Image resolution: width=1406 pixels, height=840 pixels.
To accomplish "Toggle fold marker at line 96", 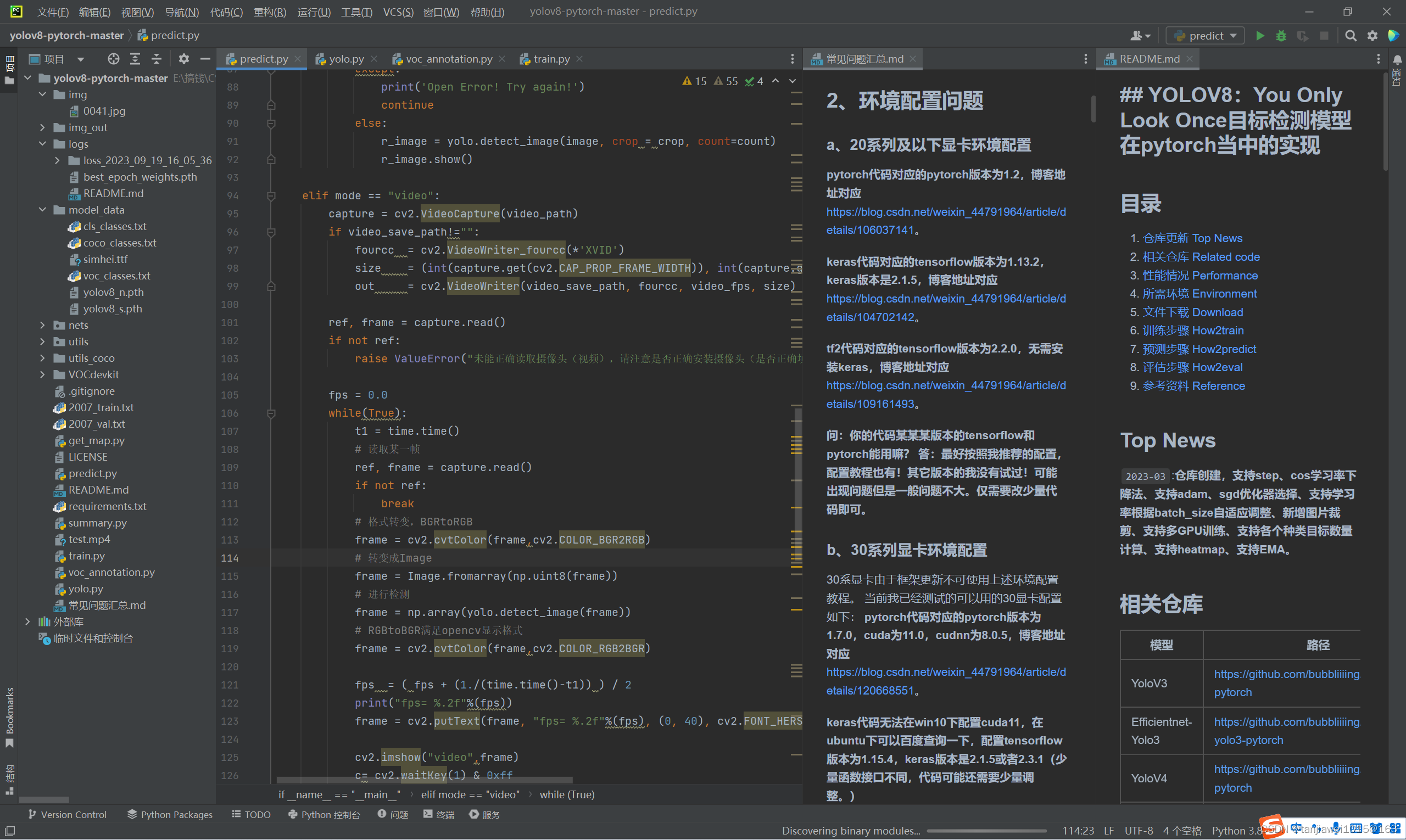I will coord(271,232).
